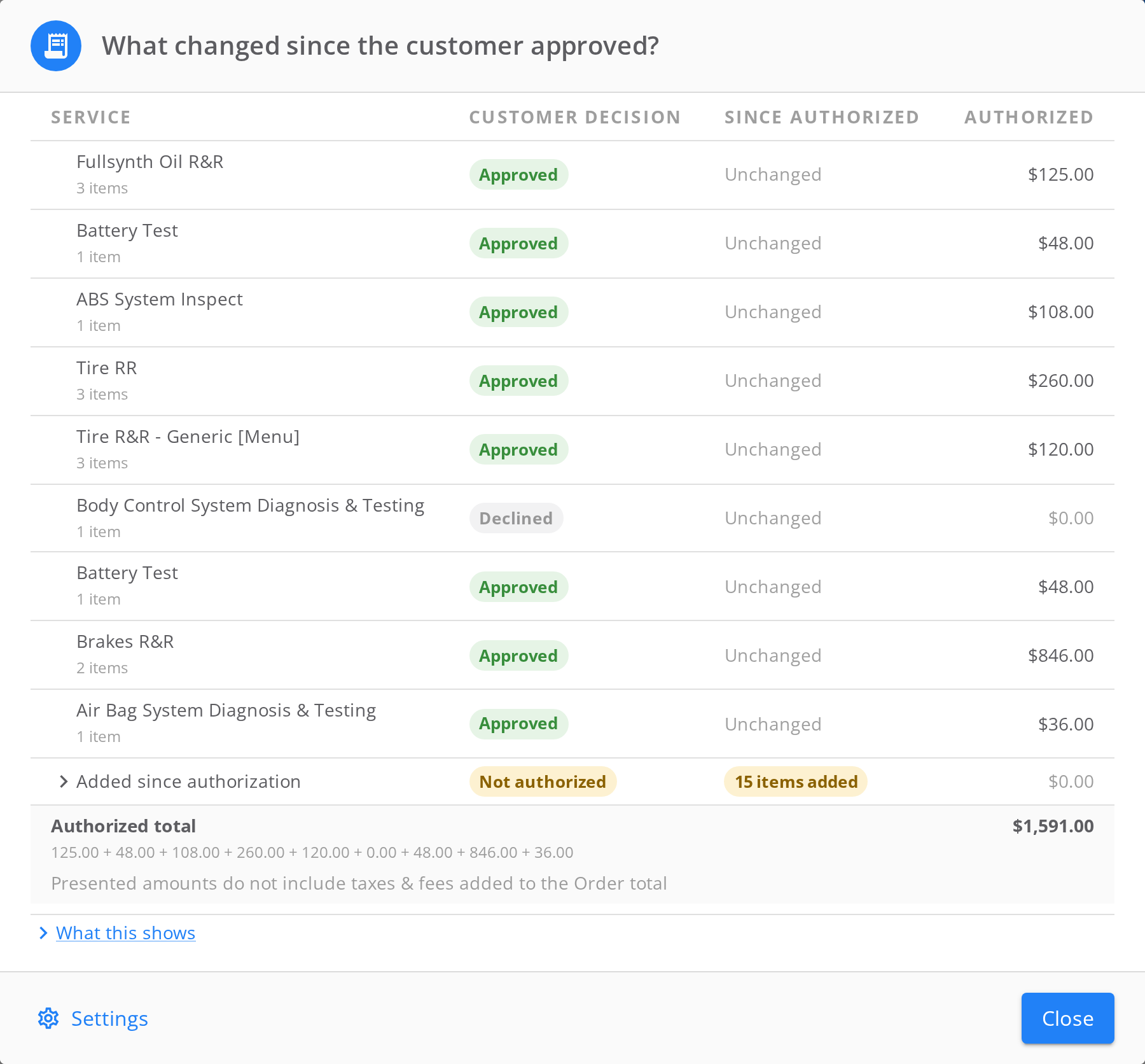The width and height of the screenshot is (1145, 1064).
Task: Select the Fullsynth Oil R&R service name
Action: pos(150,162)
